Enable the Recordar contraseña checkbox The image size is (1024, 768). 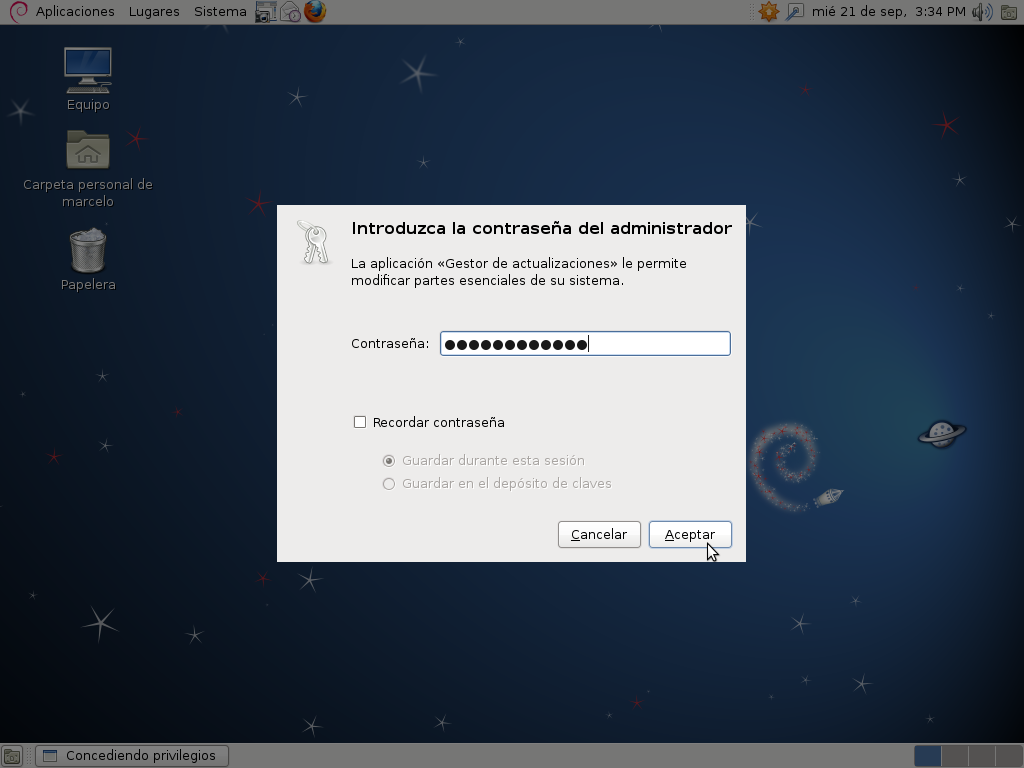coord(360,422)
